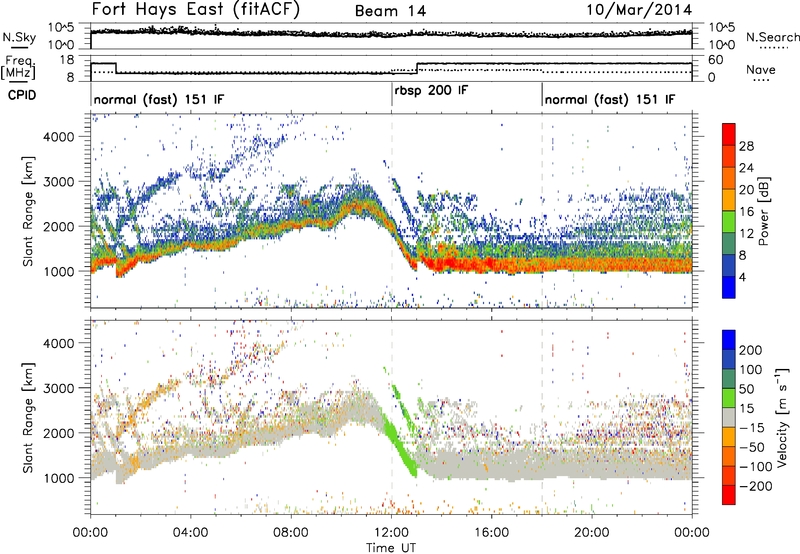Pick the bright blue bottom Power colorbar segment
The image size is (800, 554).
pos(729,287)
